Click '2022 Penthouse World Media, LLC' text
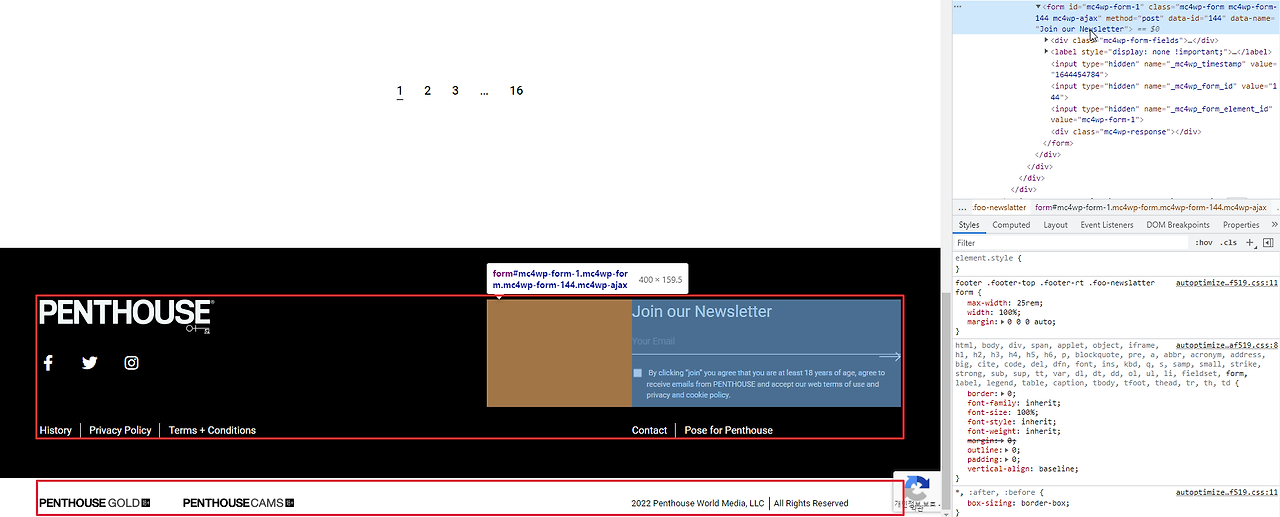The height and width of the screenshot is (517, 1280). [x=697, y=503]
